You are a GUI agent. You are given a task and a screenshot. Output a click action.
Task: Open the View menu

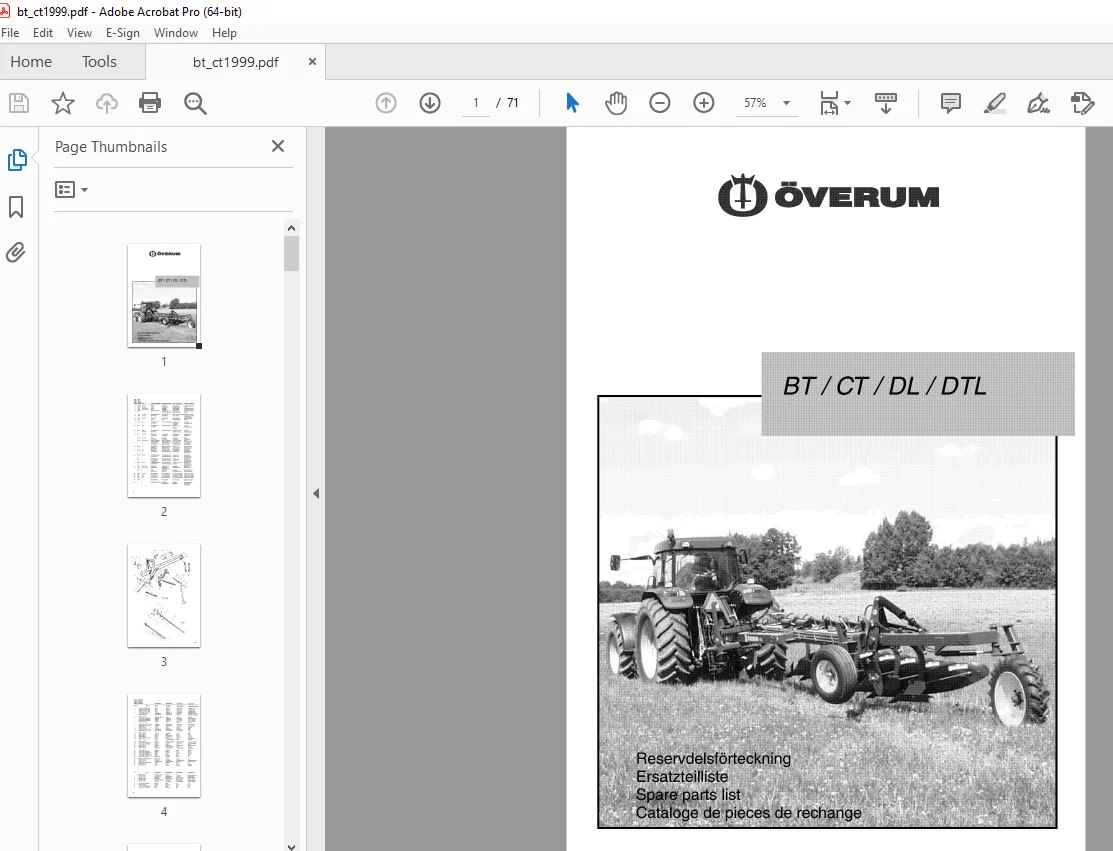click(79, 33)
